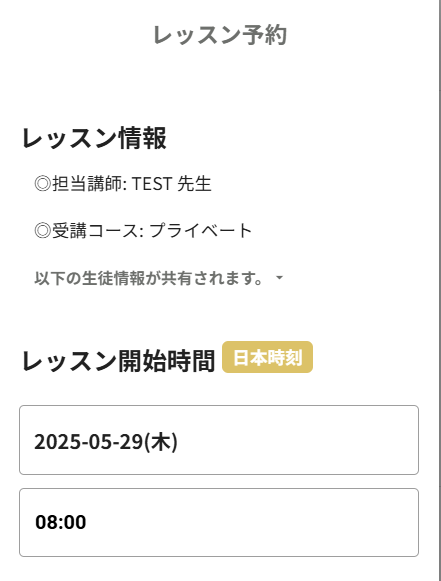The image size is (441, 581).
Task: Click the minutes 00 in time field
Action: pyautogui.click(x=75, y=522)
